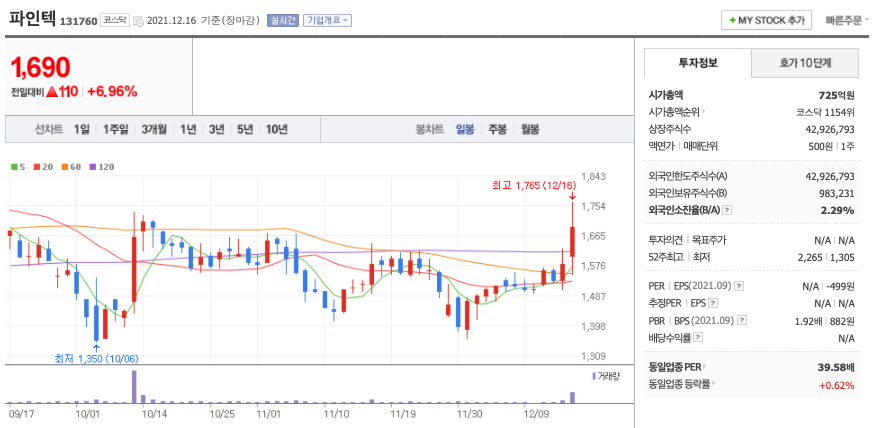Open help icon next to 외국인소진율(B/A)

pos(727,210)
